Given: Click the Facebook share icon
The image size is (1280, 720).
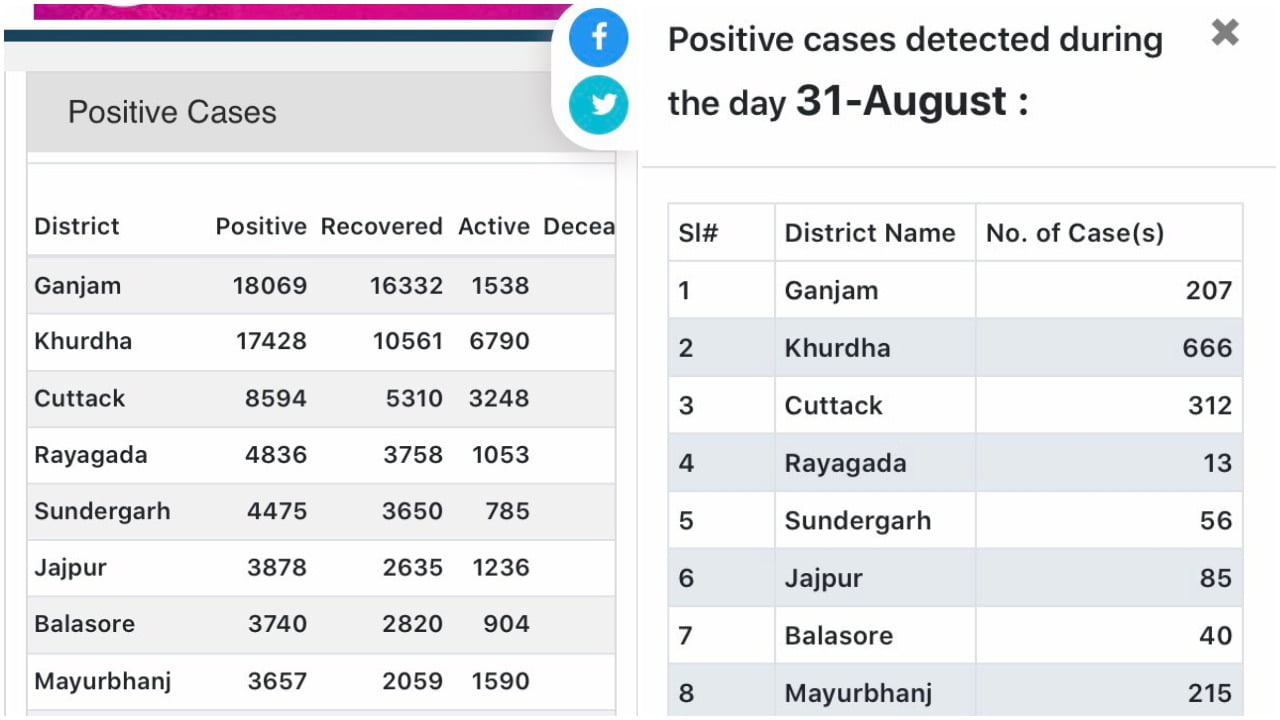Looking at the screenshot, I should pyautogui.click(x=598, y=39).
